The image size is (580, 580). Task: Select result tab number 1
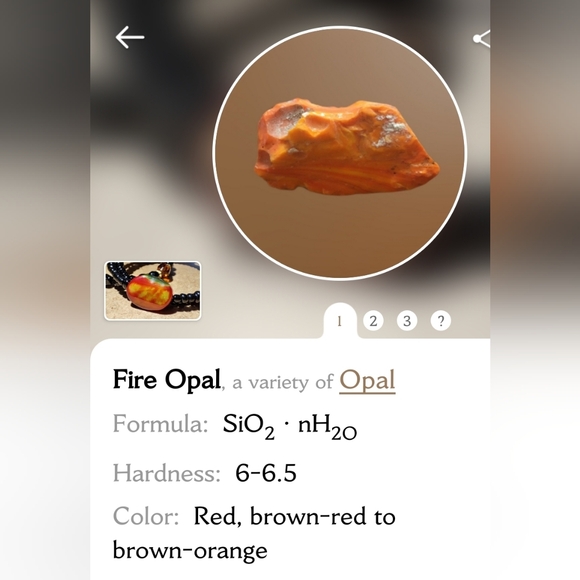pos(340,321)
